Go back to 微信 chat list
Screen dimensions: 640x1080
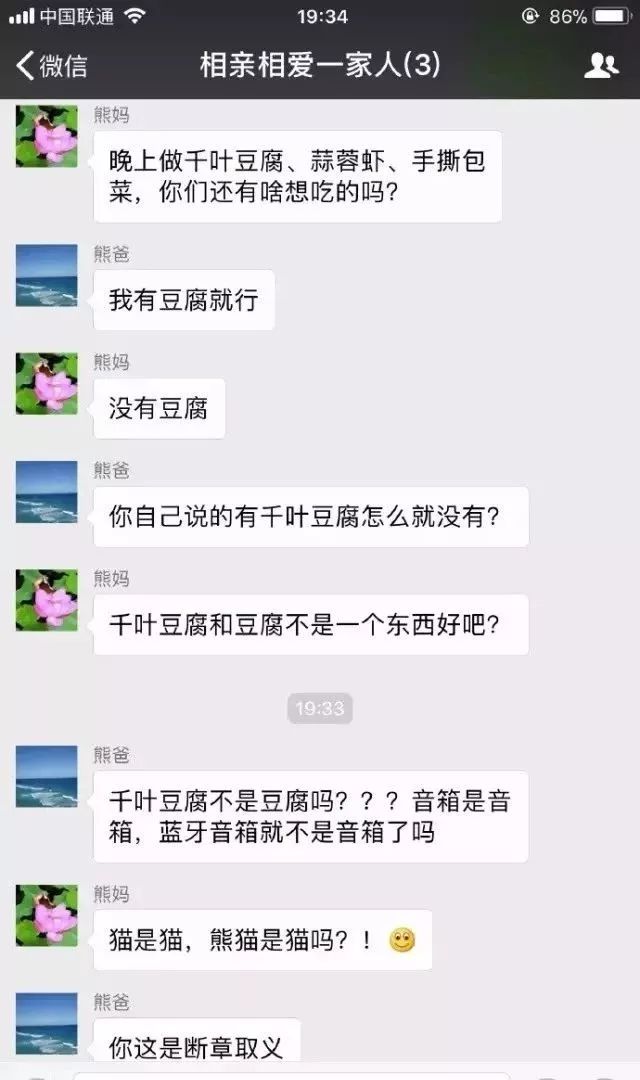point(52,66)
